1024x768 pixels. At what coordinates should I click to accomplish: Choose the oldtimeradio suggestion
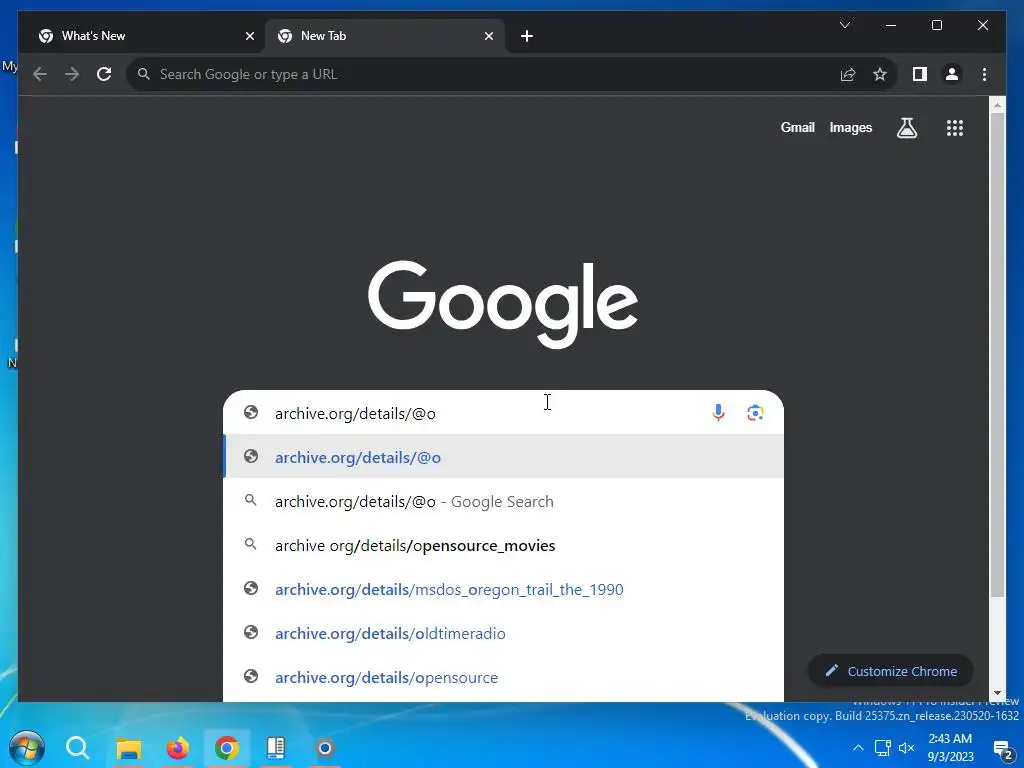pyautogui.click(x=504, y=633)
